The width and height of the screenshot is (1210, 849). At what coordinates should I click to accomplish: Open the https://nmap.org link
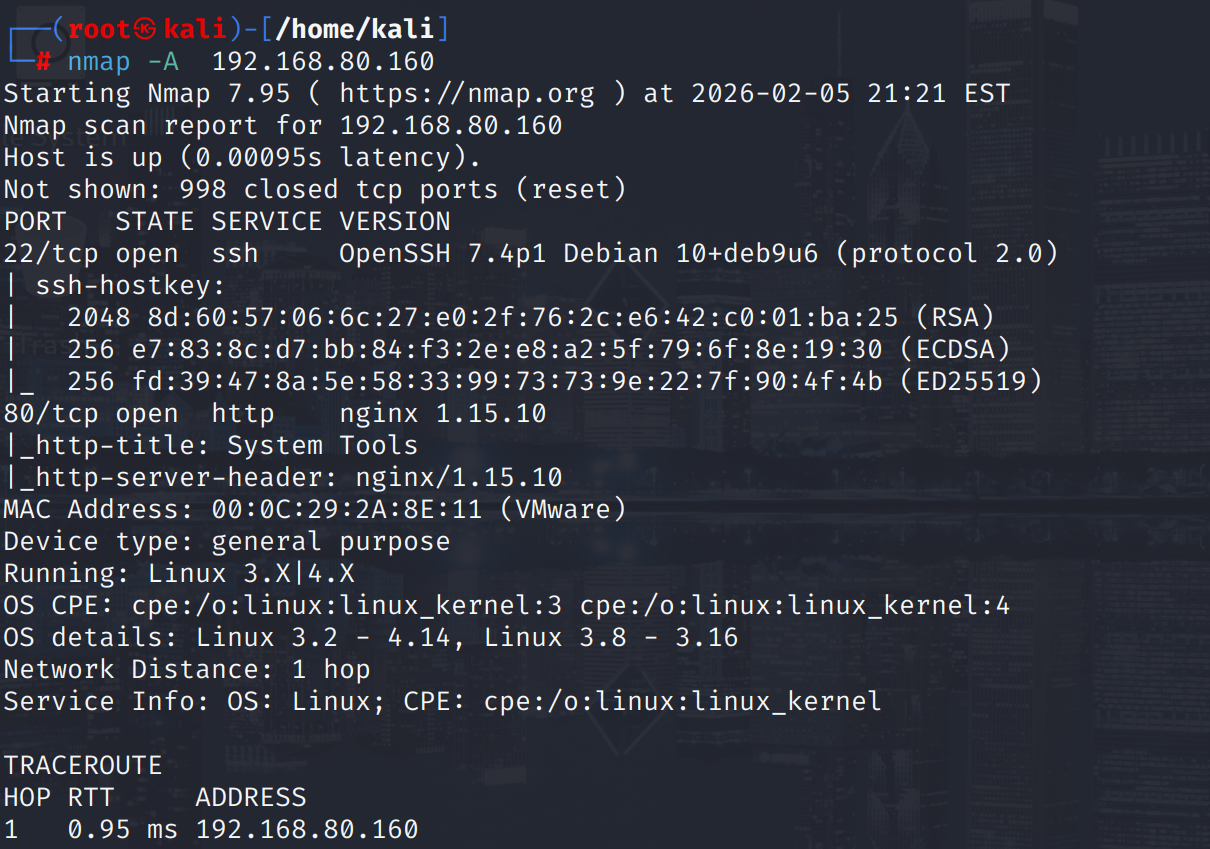466,94
